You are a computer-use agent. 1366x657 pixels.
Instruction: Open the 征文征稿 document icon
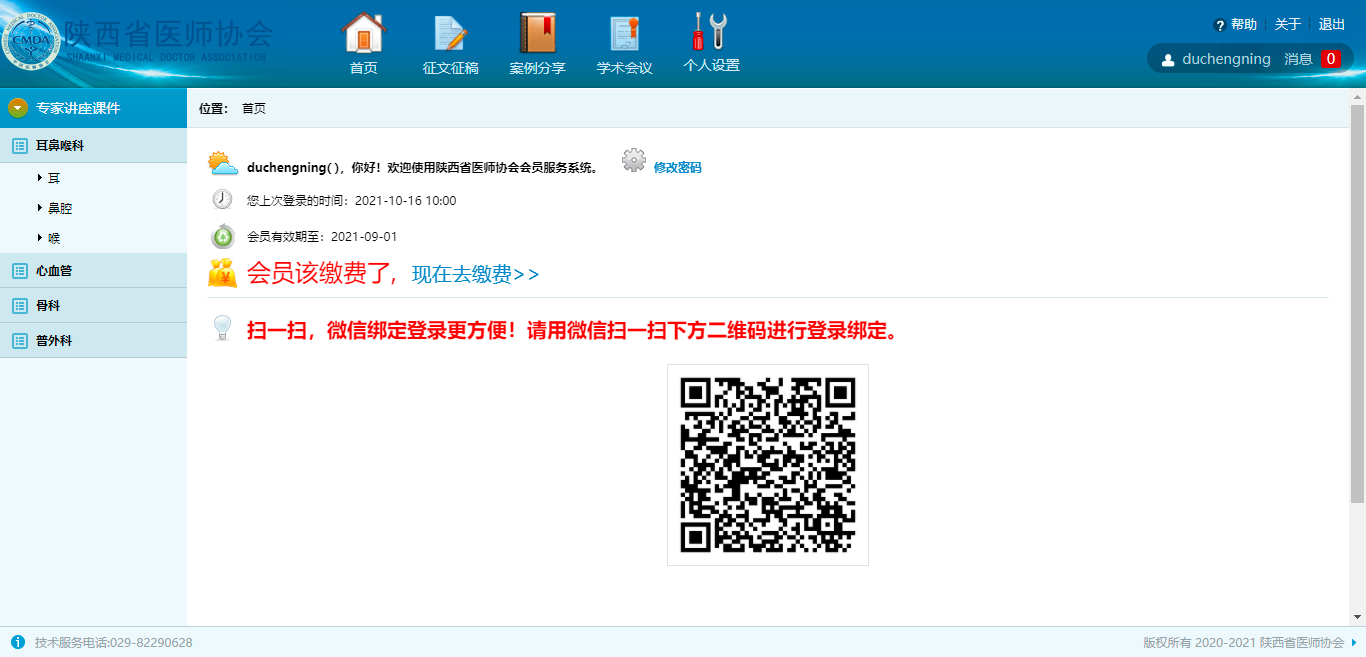[450, 33]
